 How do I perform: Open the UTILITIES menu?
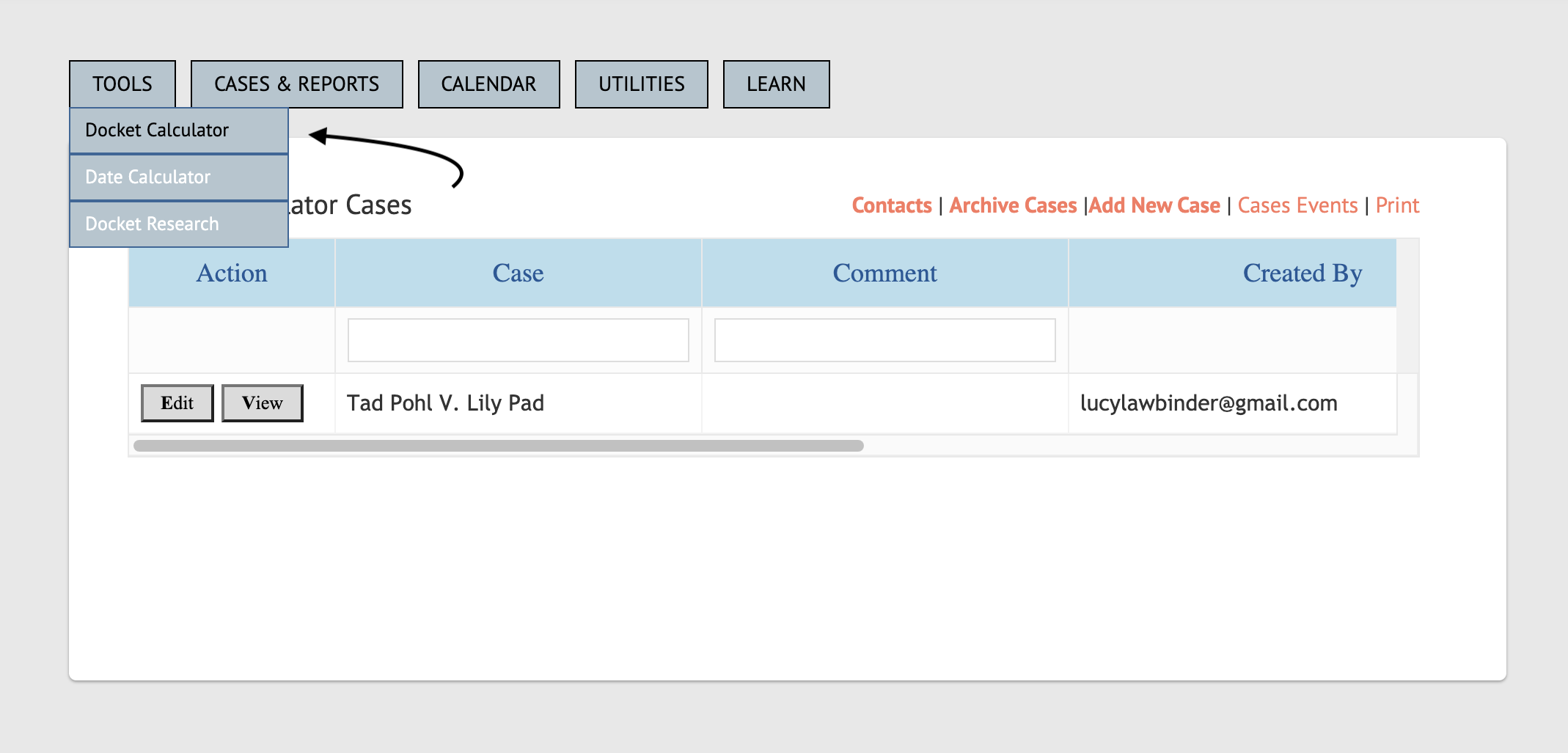[641, 84]
